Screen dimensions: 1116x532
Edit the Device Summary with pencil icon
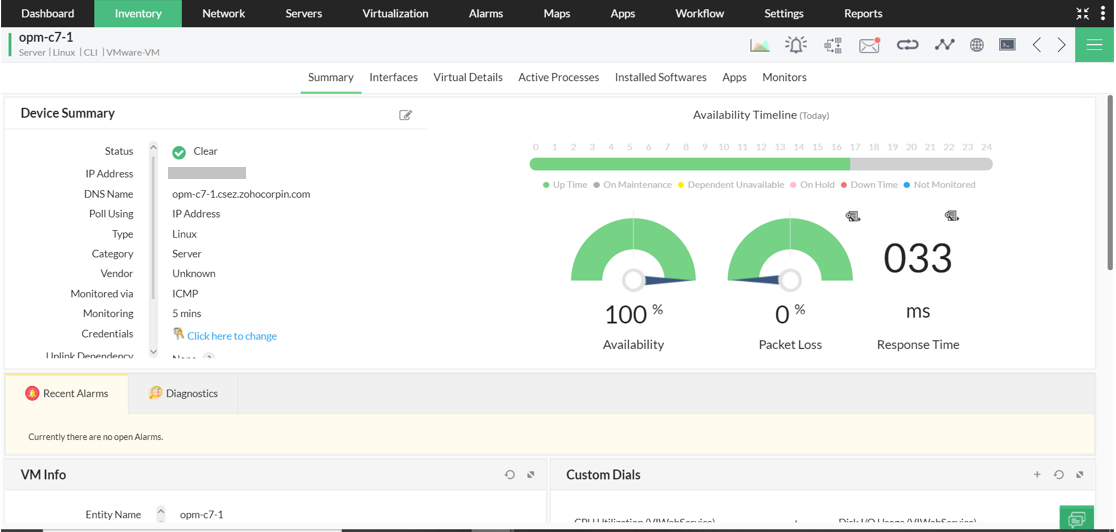point(405,115)
